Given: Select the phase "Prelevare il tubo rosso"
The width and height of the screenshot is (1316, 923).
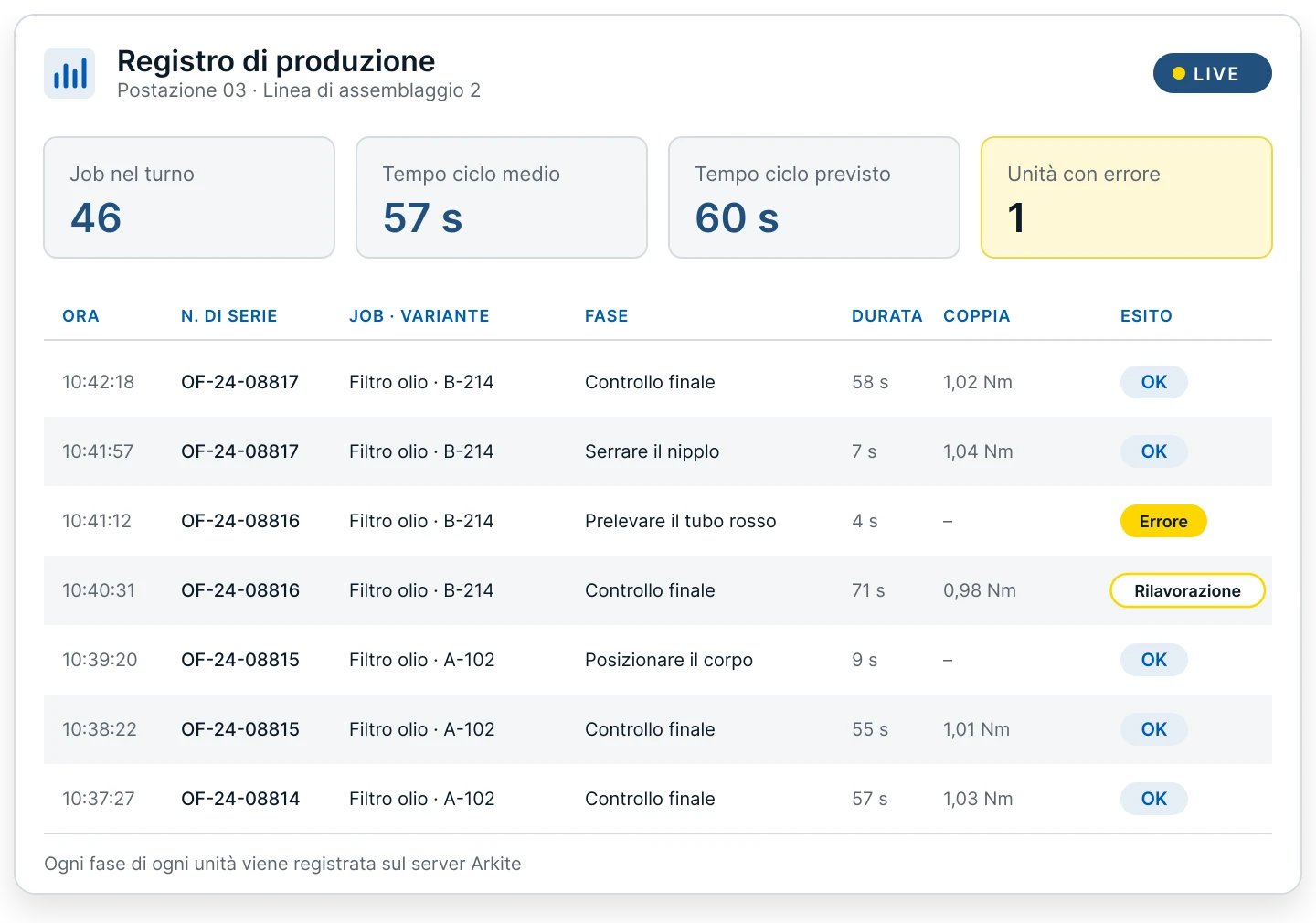Looking at the screenshot, I should click(x=681, y=521).
